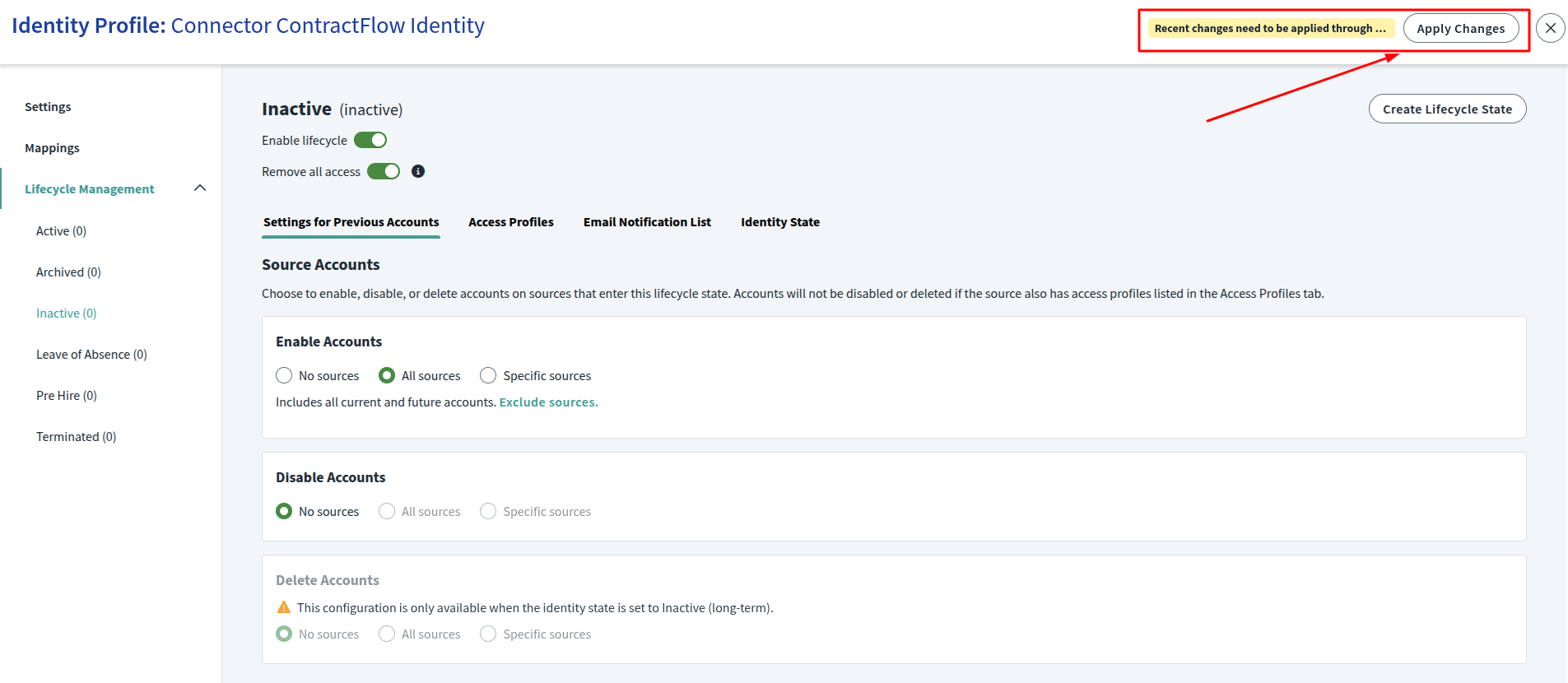The height and width of the screenshot is (683, 1568).
Task: Switch to Email Notification List tab
Action: pyautogui.click(x=647, y=222)
